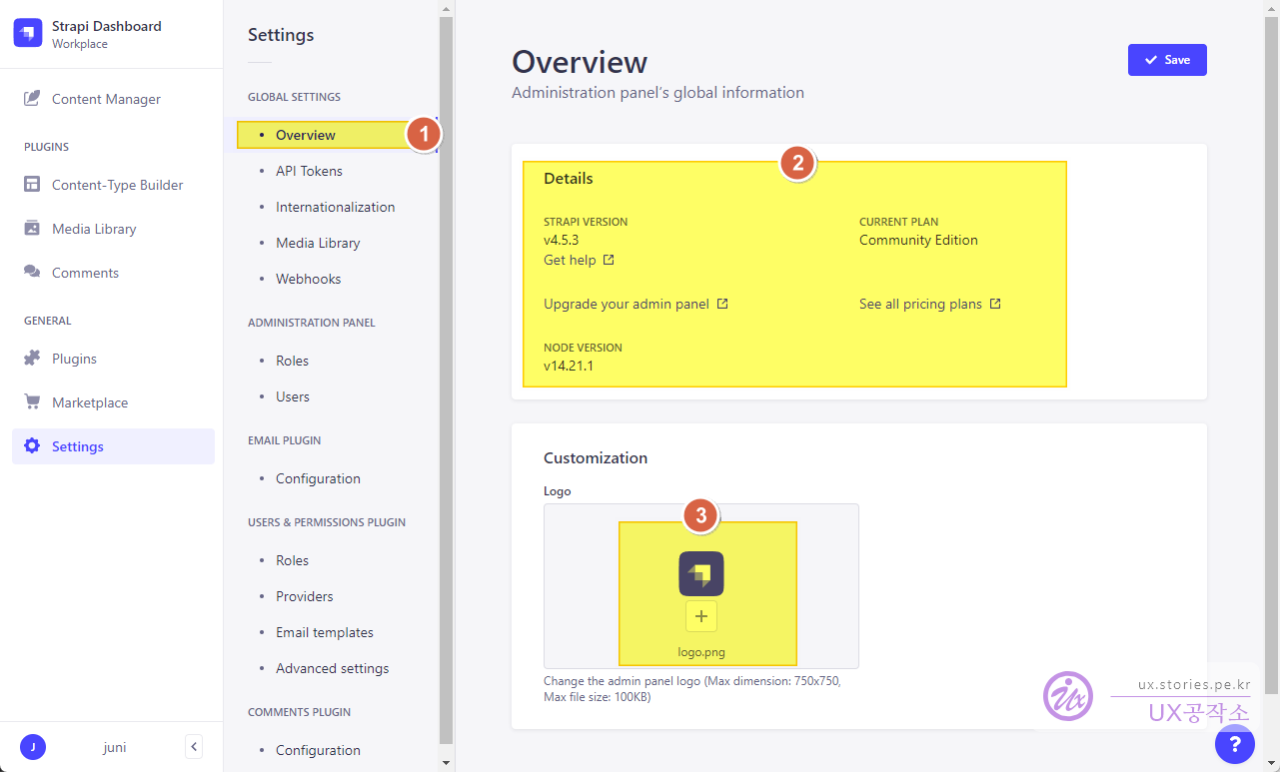
Task: Click the Media Library image icon in main sidebar
Action: pyautogui.click(x=32, y=228)
